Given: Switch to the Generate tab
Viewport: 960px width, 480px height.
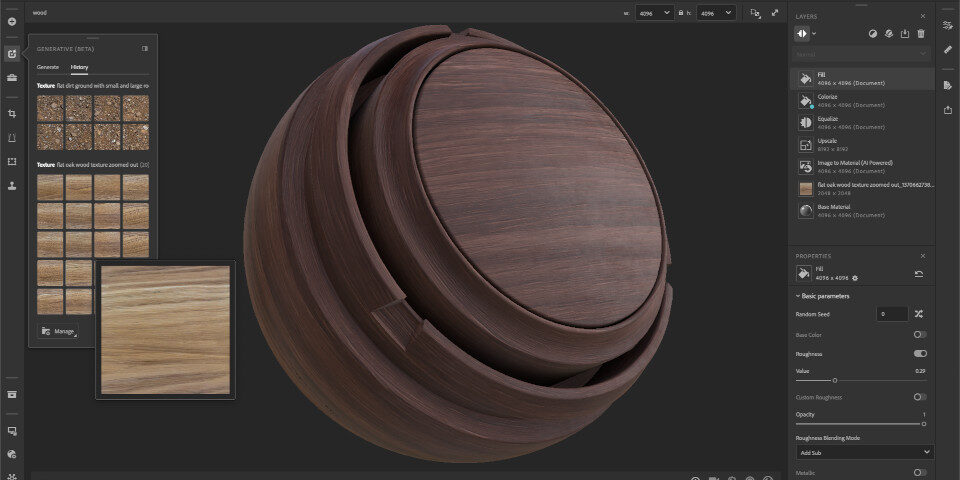Looking at the screenshot, I should click(x=48, y=67).
